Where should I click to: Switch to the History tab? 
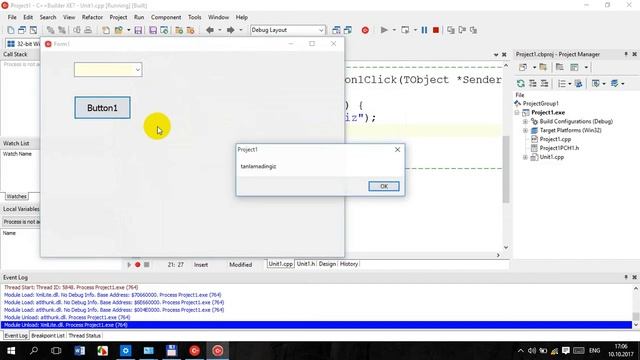pyautogui.click(x=349, y=264)
